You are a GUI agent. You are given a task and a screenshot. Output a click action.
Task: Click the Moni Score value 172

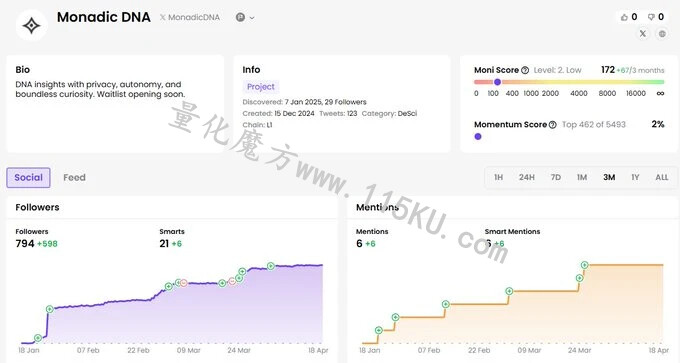[x=608, y=70]
